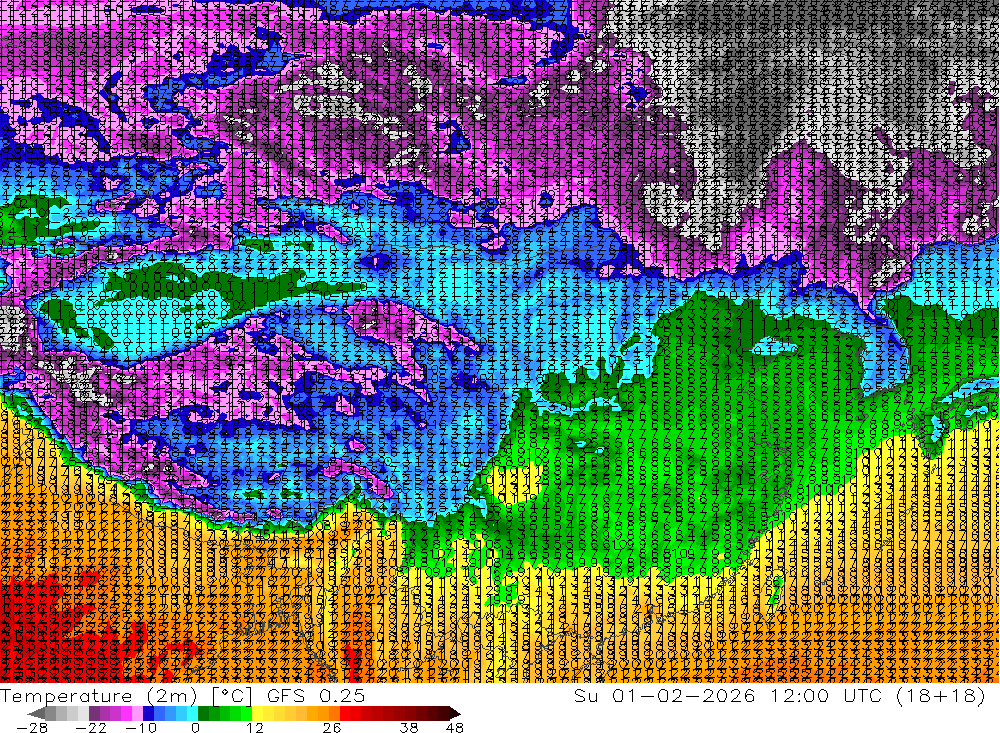This screenshot has width=1000, height=733.
Task: Click the -22 legend label
Action: [91, 727]
